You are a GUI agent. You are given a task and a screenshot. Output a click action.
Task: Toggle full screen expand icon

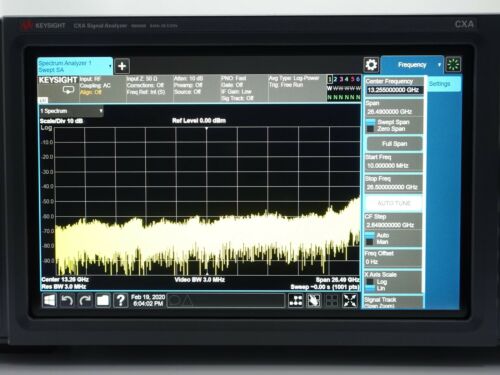[350, 301]
